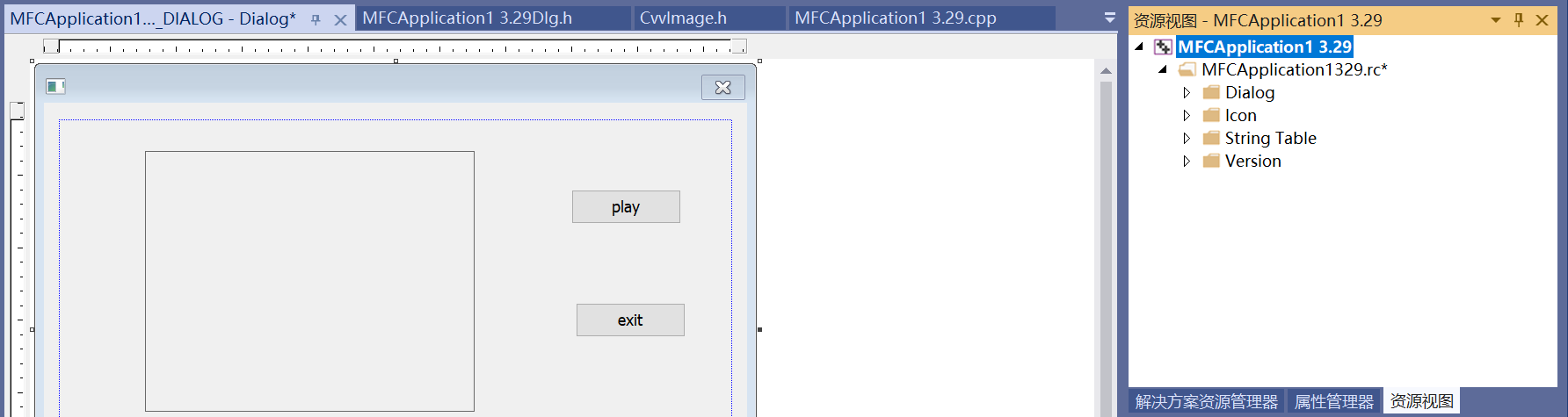Image resolution: width=1568 pixels, height=417 pixels.
Task: Select the Icon tree item
Action: 1241,115
